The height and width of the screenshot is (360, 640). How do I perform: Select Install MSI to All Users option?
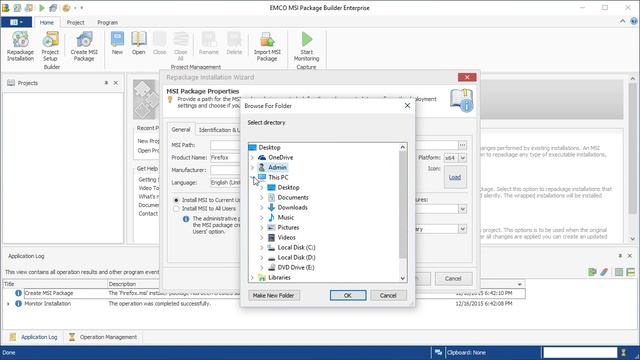176,209
